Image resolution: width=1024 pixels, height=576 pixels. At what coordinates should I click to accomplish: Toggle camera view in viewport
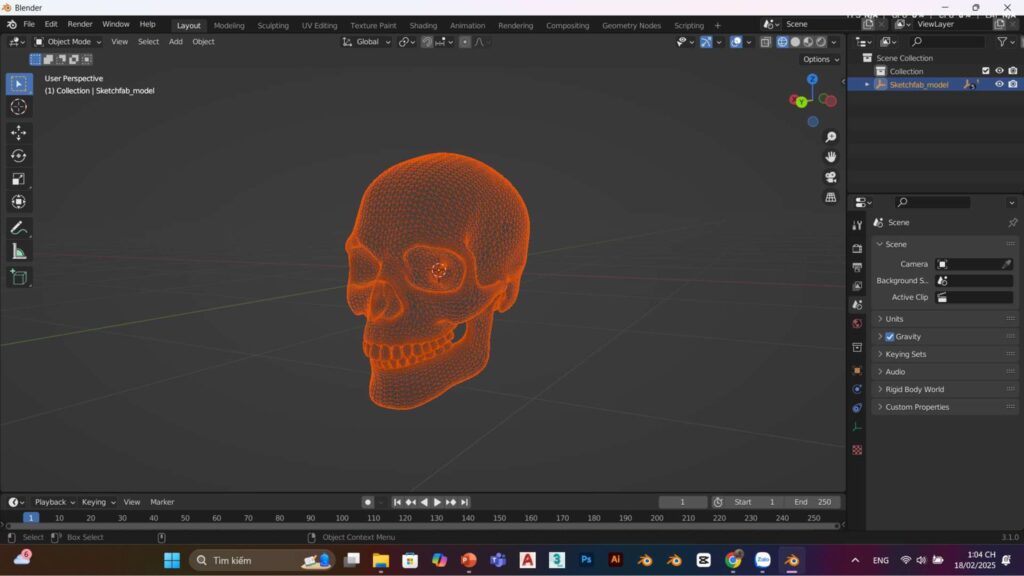click(830, 177)
